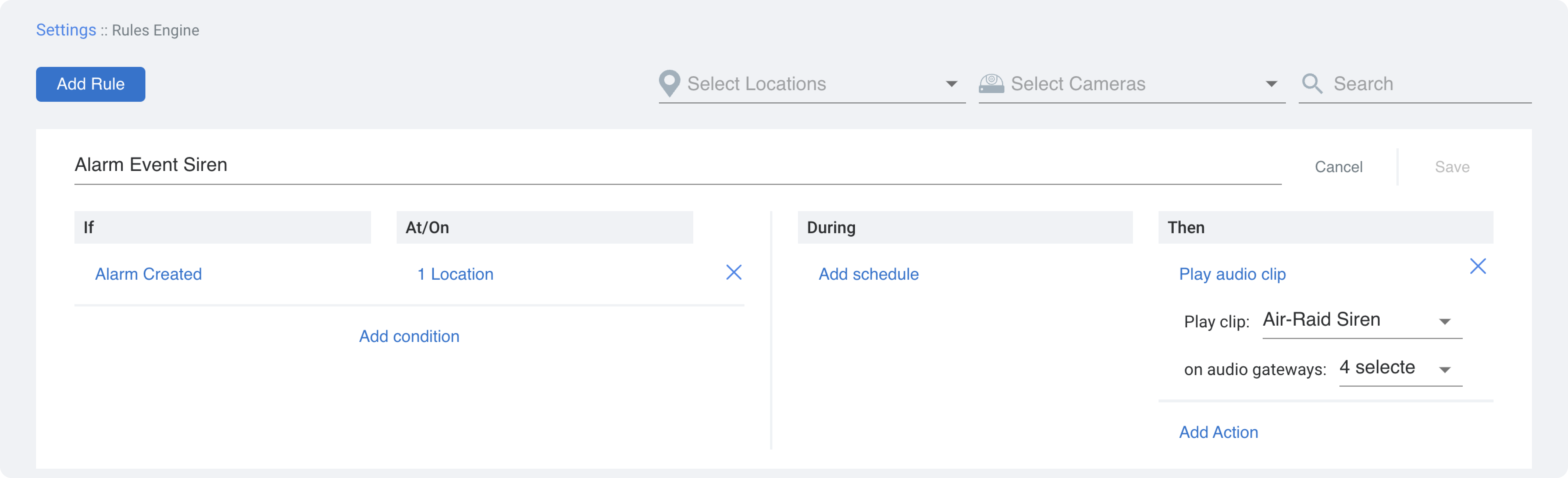
Task: Click the Add Rule button
Action: click(91, 84)
